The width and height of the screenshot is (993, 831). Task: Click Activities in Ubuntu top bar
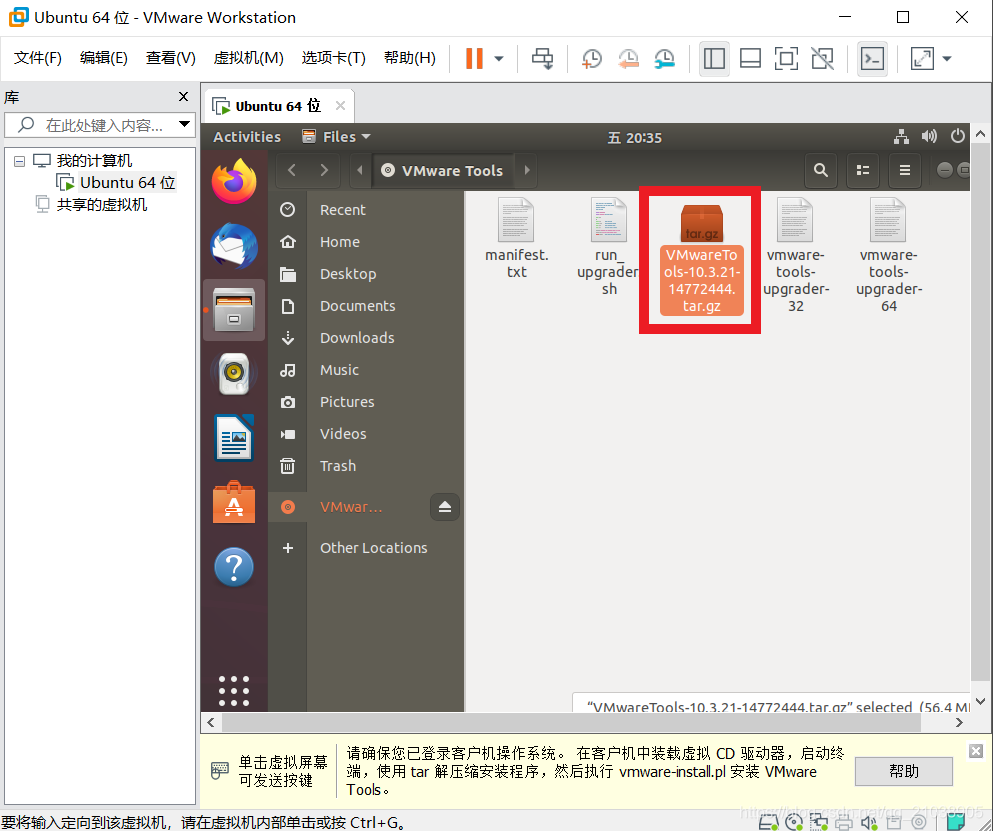click(246, 137)
